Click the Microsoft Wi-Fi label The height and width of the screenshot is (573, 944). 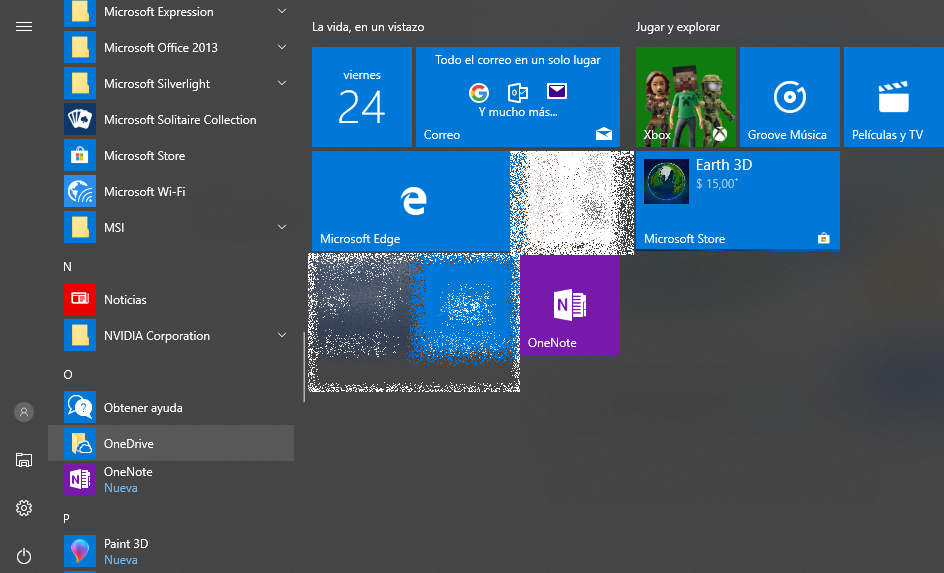[x=144, y=191]
